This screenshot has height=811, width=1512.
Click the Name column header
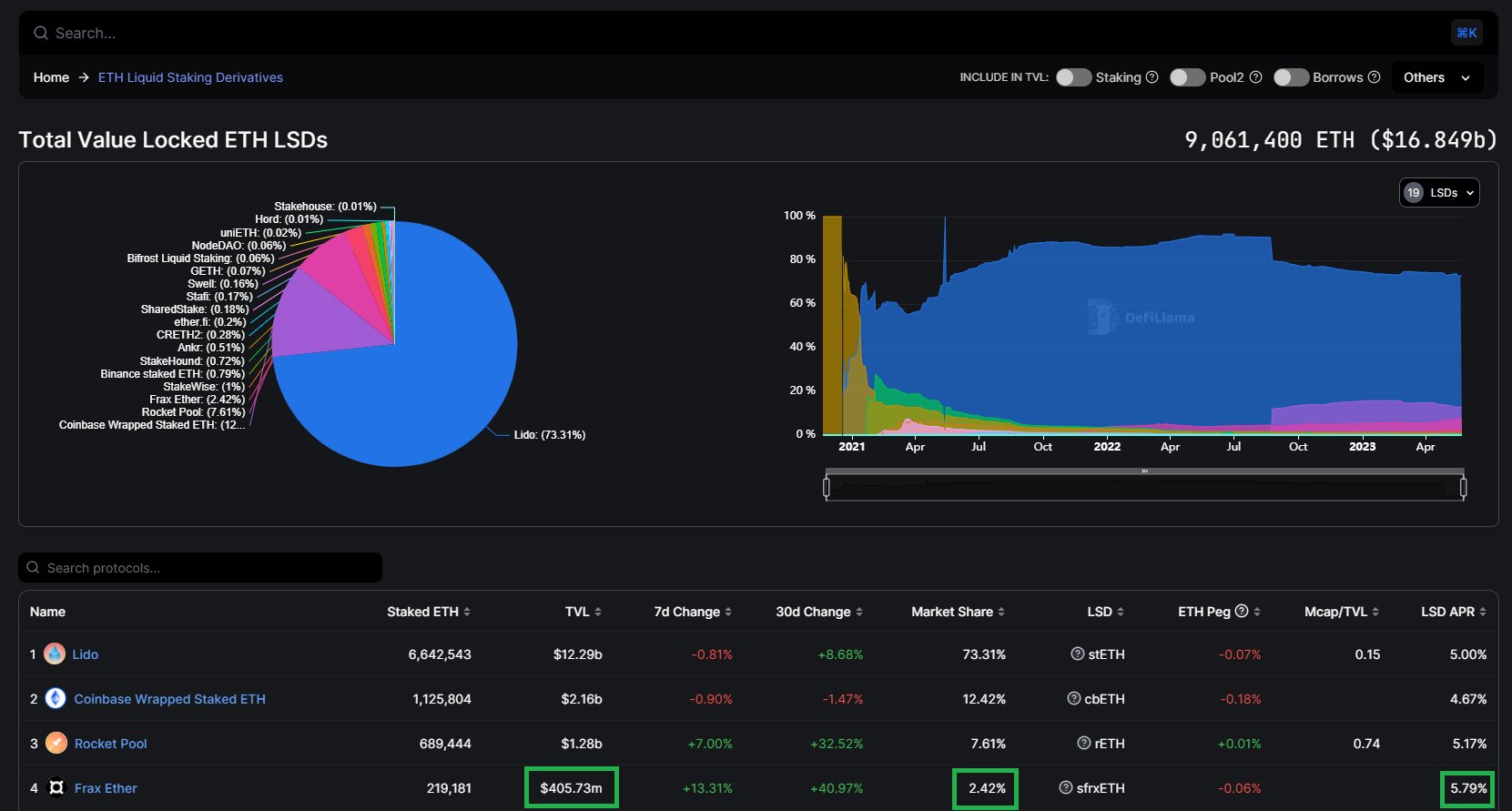click(x=47, y=612)
